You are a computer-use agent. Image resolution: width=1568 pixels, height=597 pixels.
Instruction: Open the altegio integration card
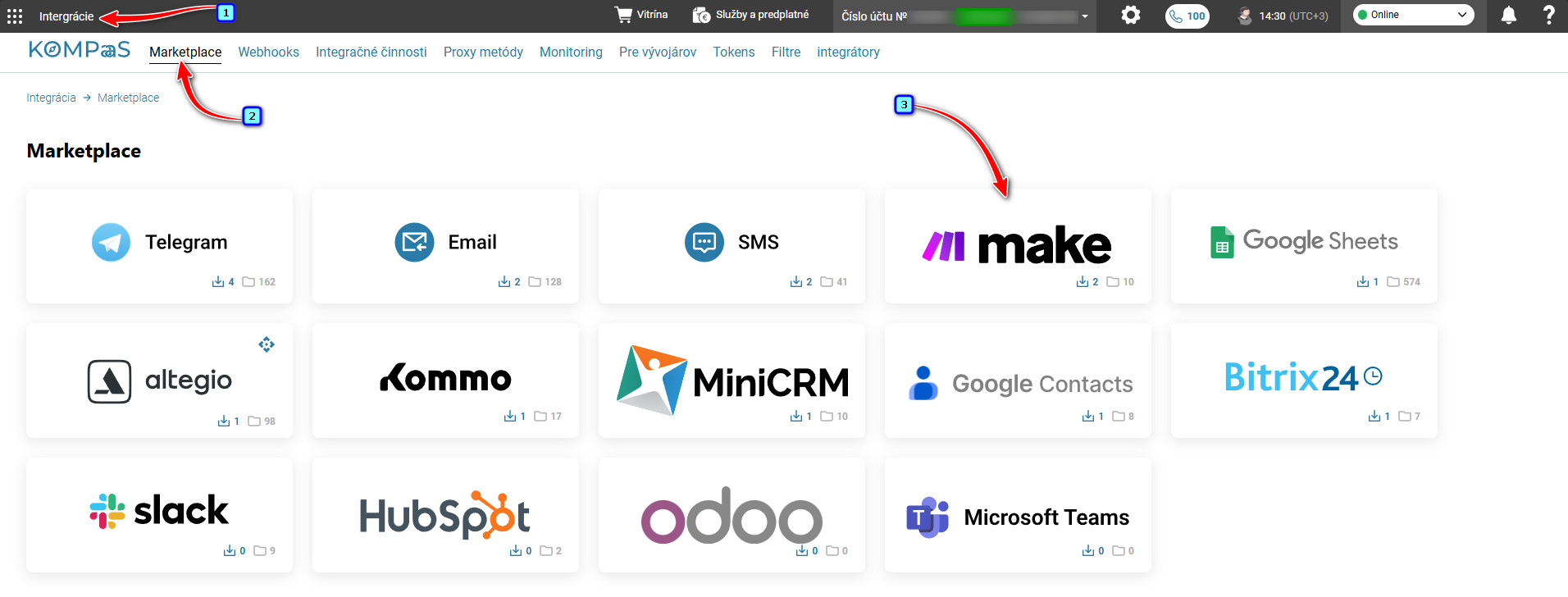[x=159, y=381]
